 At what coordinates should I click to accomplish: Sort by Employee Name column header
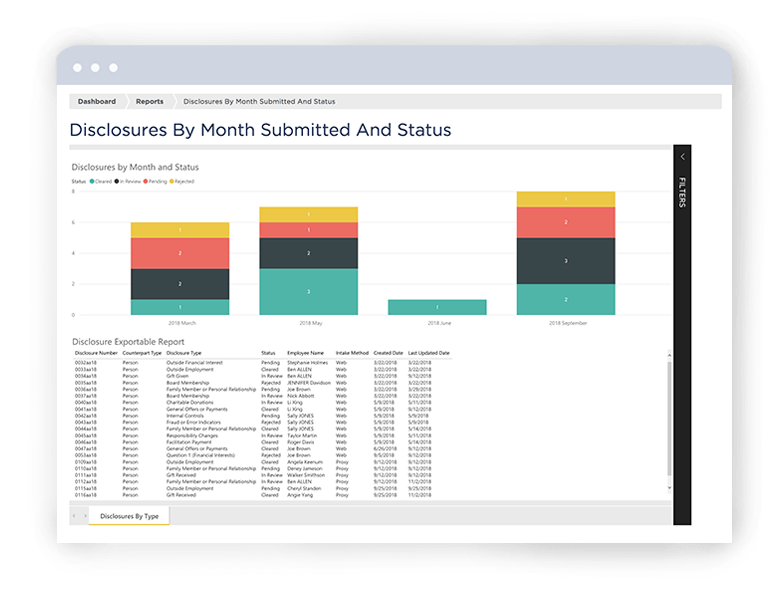coord(305,353)
